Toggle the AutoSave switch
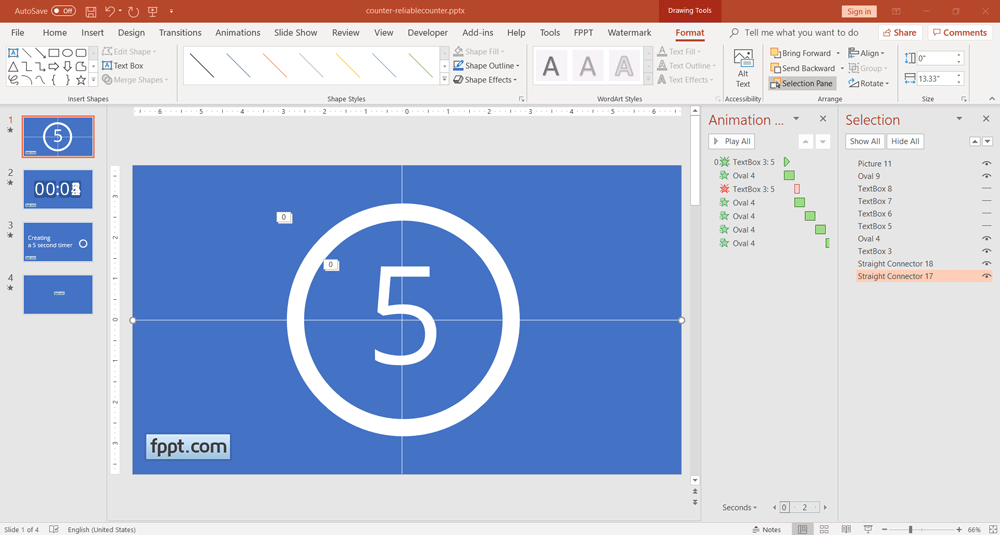 pyautogui.click(x=63, y=11)
